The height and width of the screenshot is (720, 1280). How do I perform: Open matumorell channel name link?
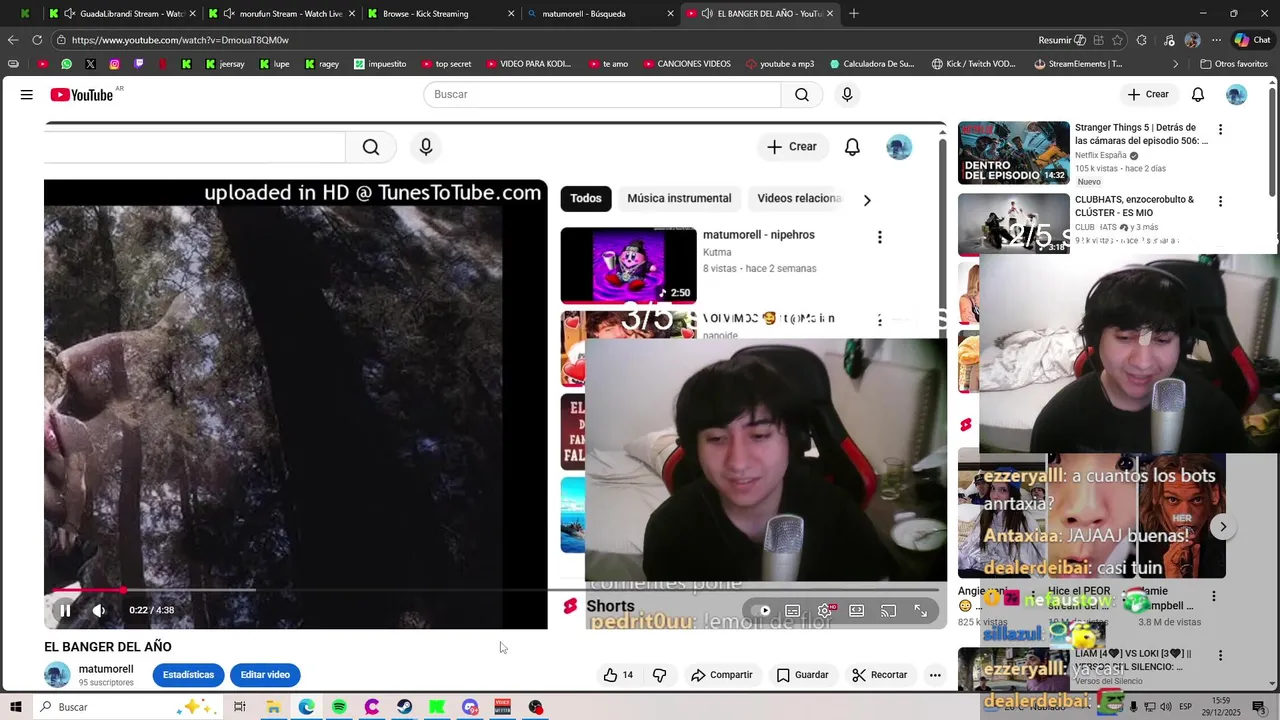[106, 669]
